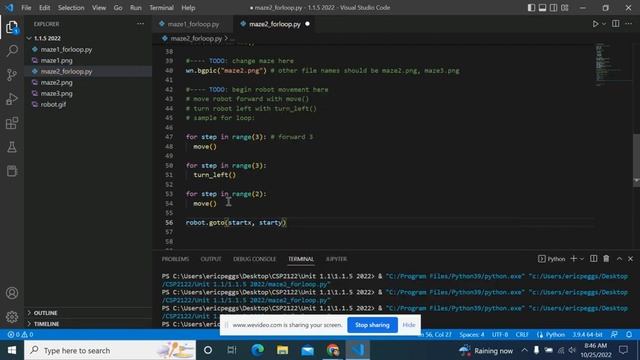Run the Python file with play icon
Image resolution: width=640 pixels, height=360 pixels.
(x=595, y=24)
